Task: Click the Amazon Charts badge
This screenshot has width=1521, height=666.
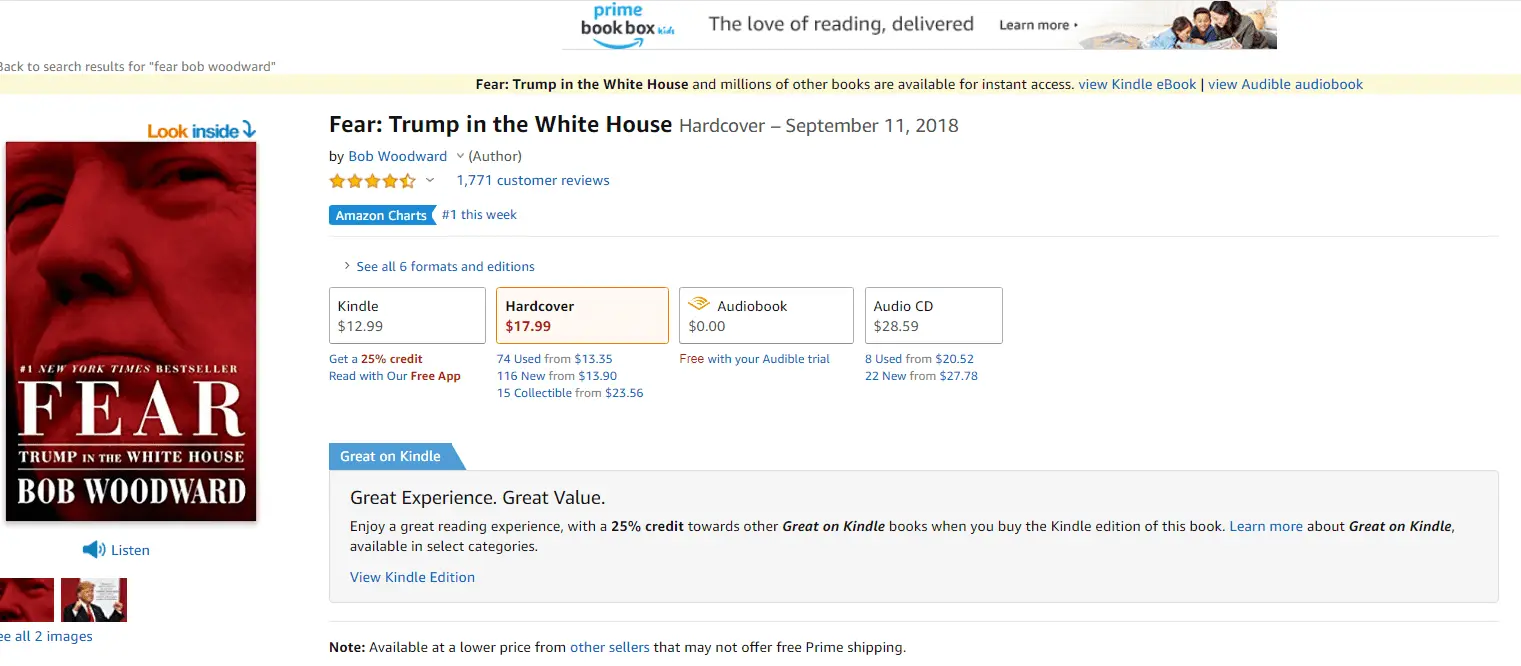Action: pos(381,215)
